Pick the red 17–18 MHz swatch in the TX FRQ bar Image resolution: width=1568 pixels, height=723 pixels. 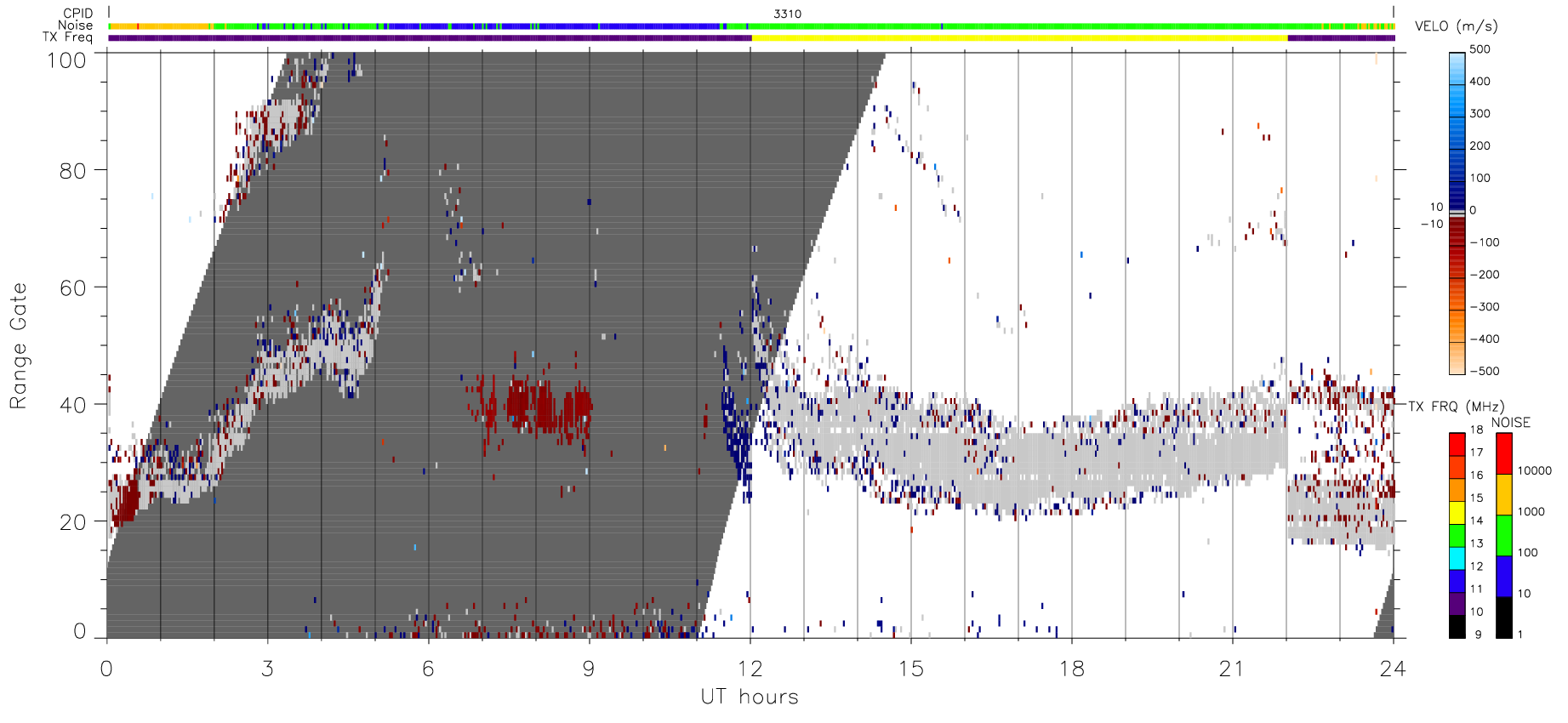point(1457,445)
